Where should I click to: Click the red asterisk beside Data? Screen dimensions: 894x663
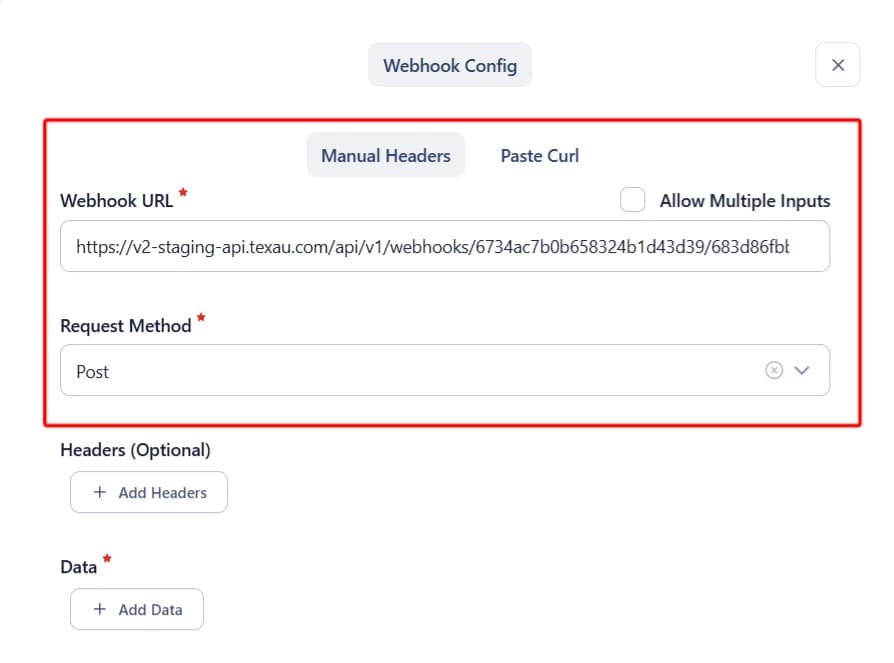[106, 559]
